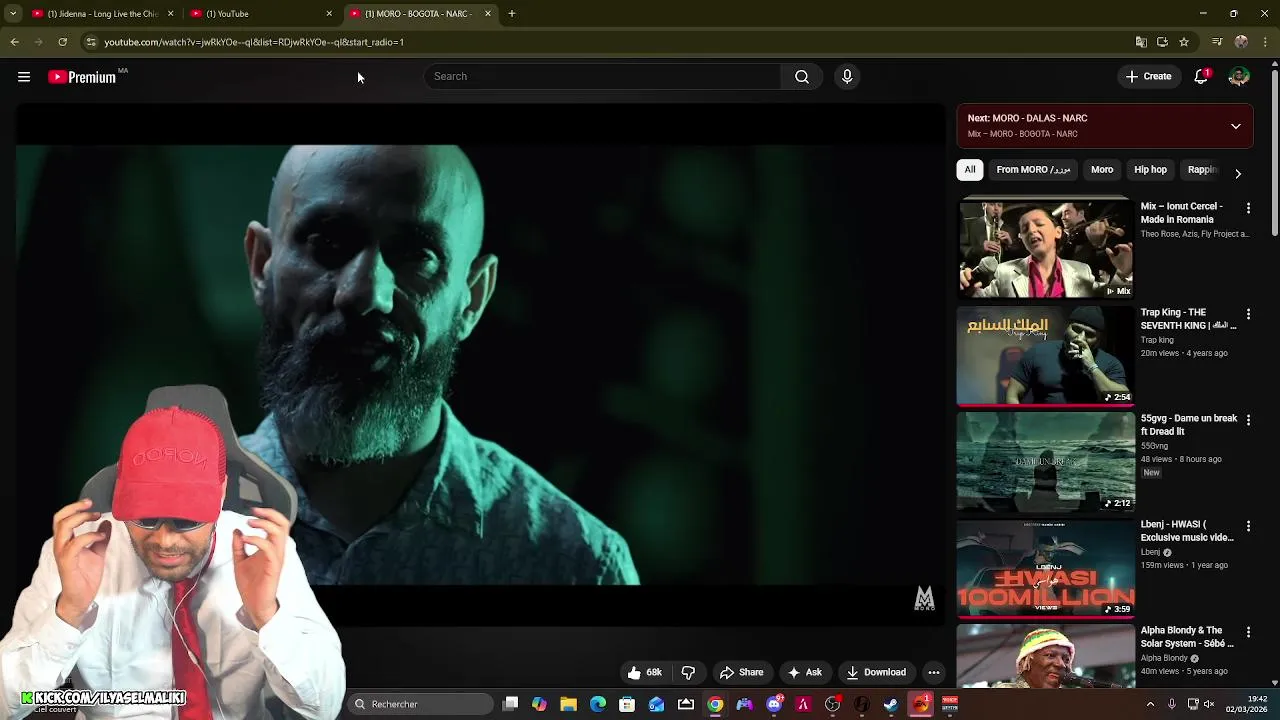Click the Create button
Screen dimensions: 1280x720
(x=1148, y=77)
